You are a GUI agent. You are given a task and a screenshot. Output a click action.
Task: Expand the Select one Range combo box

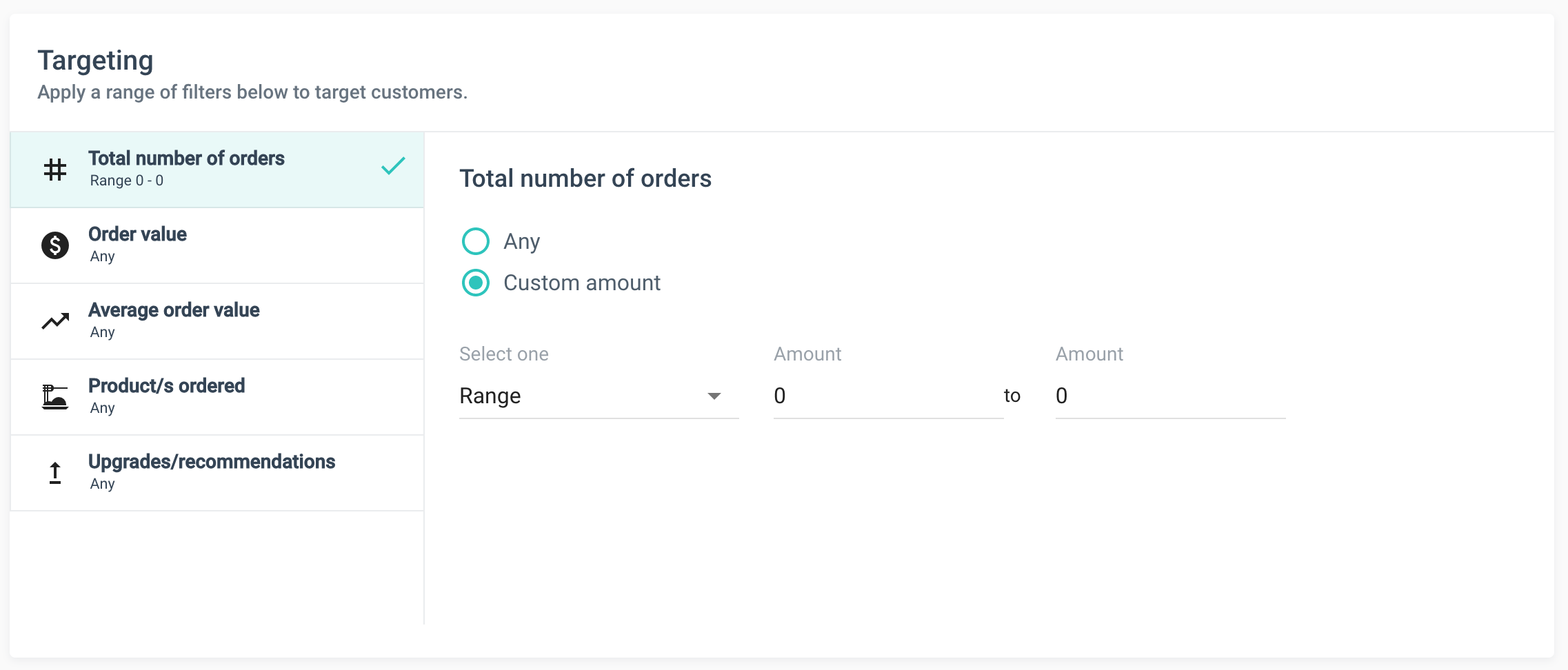[x=586, y=396]
